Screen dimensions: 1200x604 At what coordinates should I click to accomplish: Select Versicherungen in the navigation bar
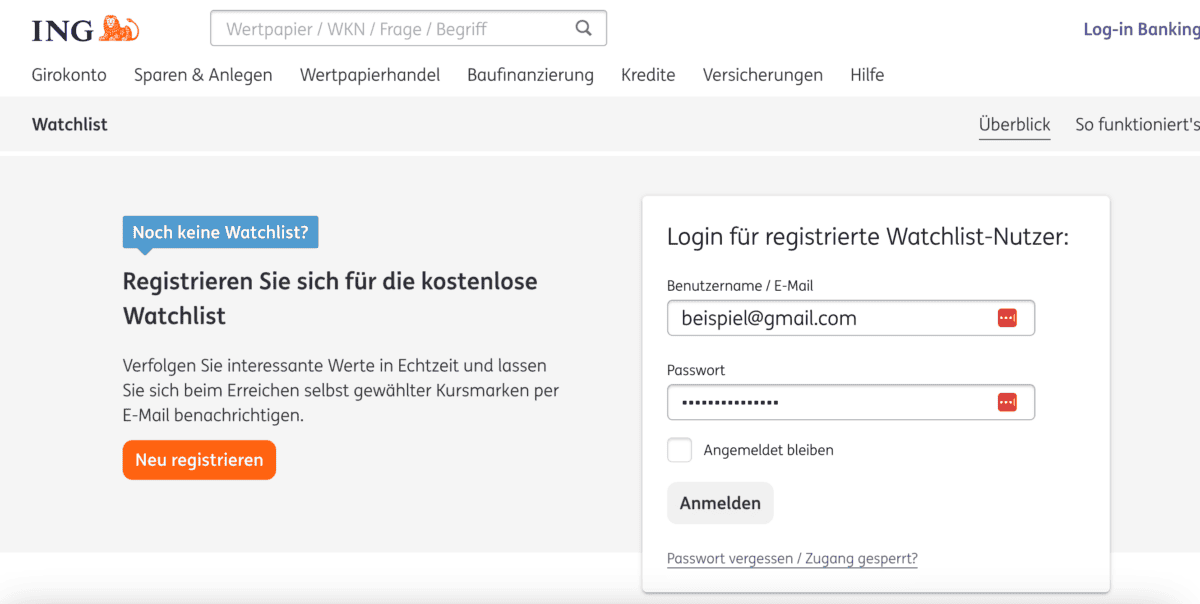coord(763,74)
